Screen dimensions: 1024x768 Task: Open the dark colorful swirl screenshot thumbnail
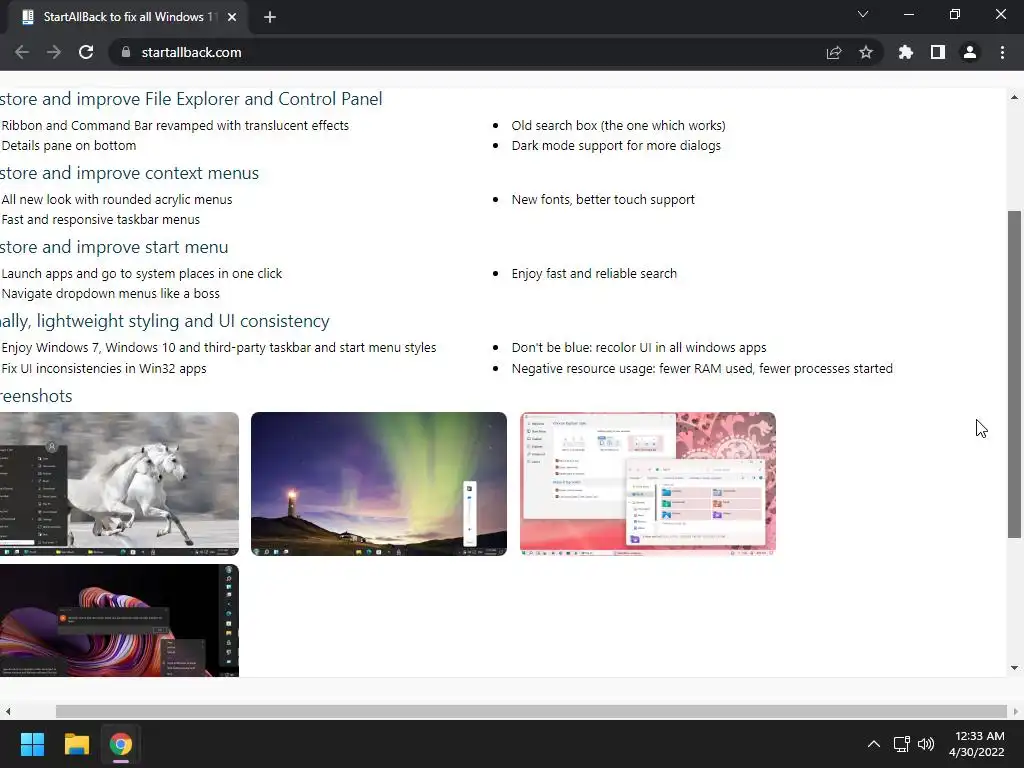(119, 620)
